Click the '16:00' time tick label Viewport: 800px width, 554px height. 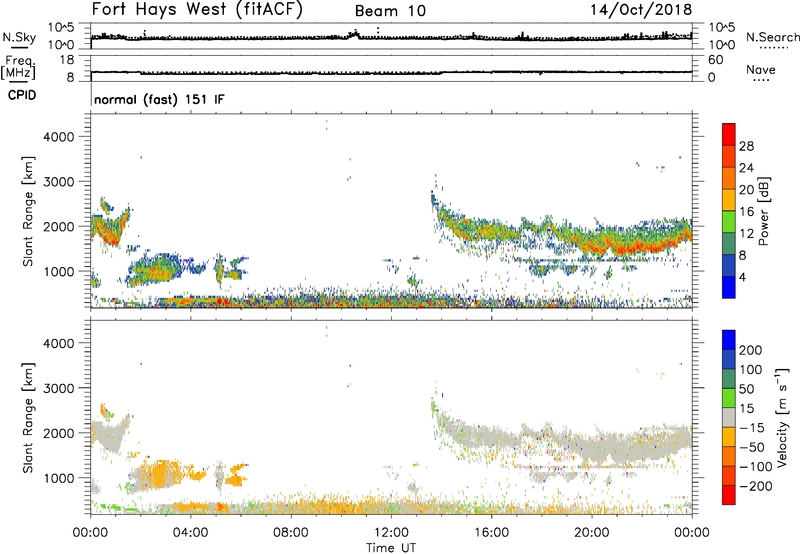coord(491,533)
